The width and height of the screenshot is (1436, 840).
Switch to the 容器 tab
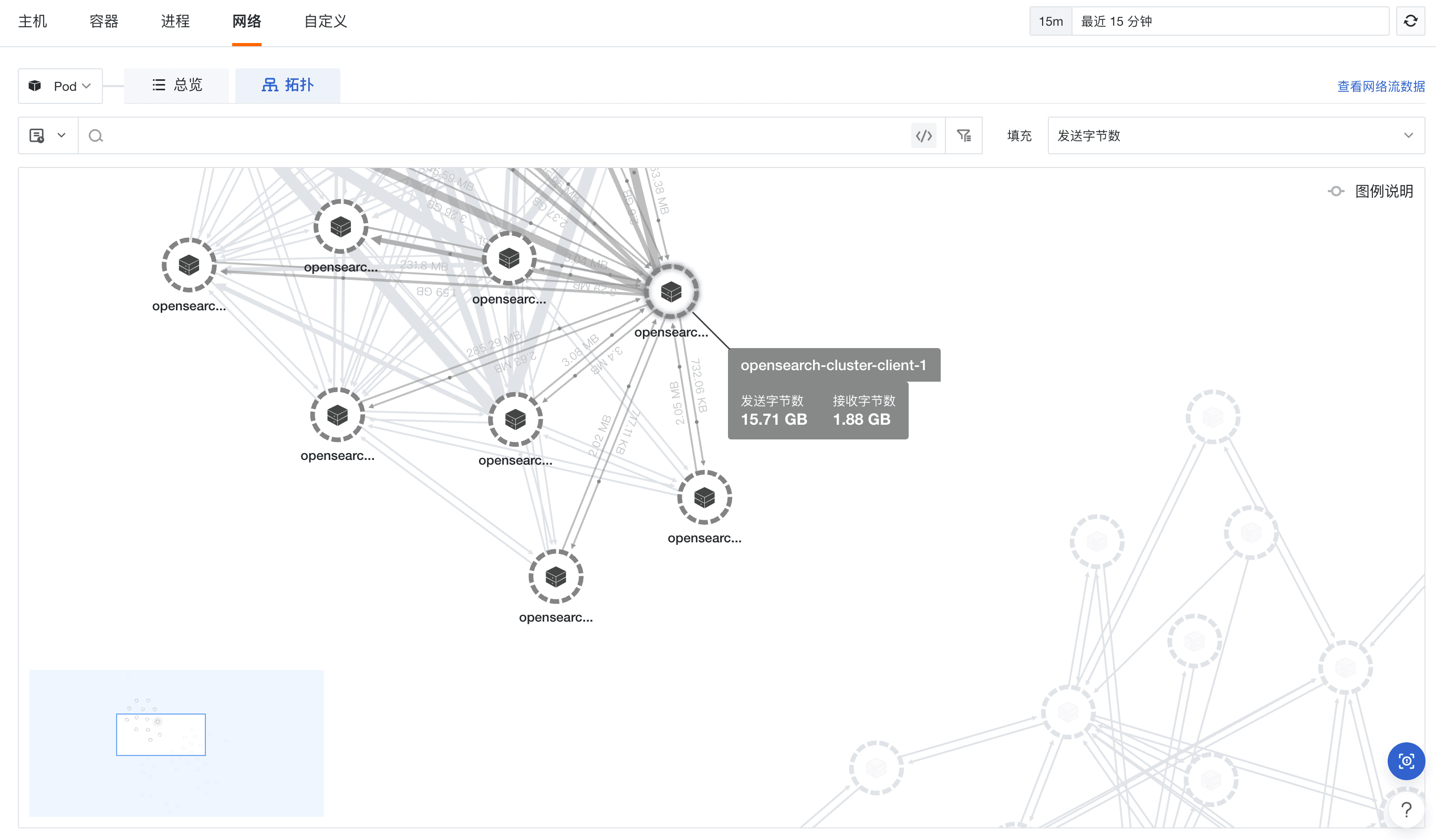click(103, 22)
